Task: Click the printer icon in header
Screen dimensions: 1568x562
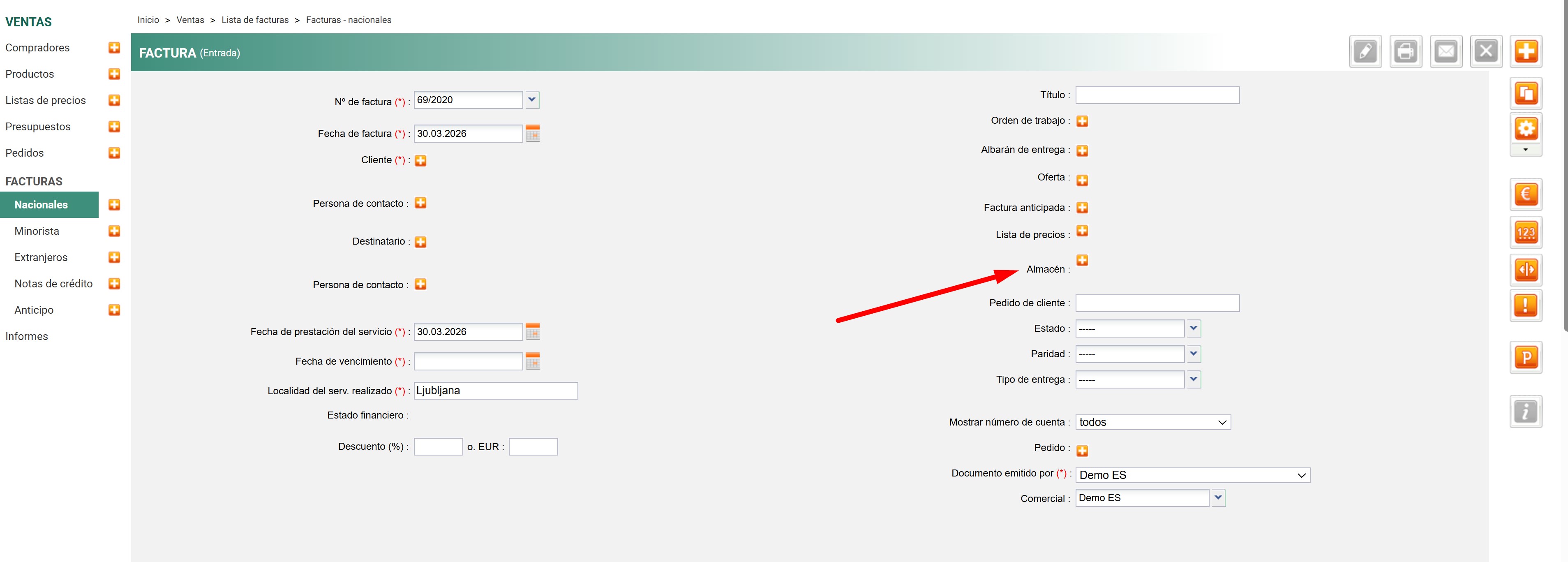Action: 1406,52
